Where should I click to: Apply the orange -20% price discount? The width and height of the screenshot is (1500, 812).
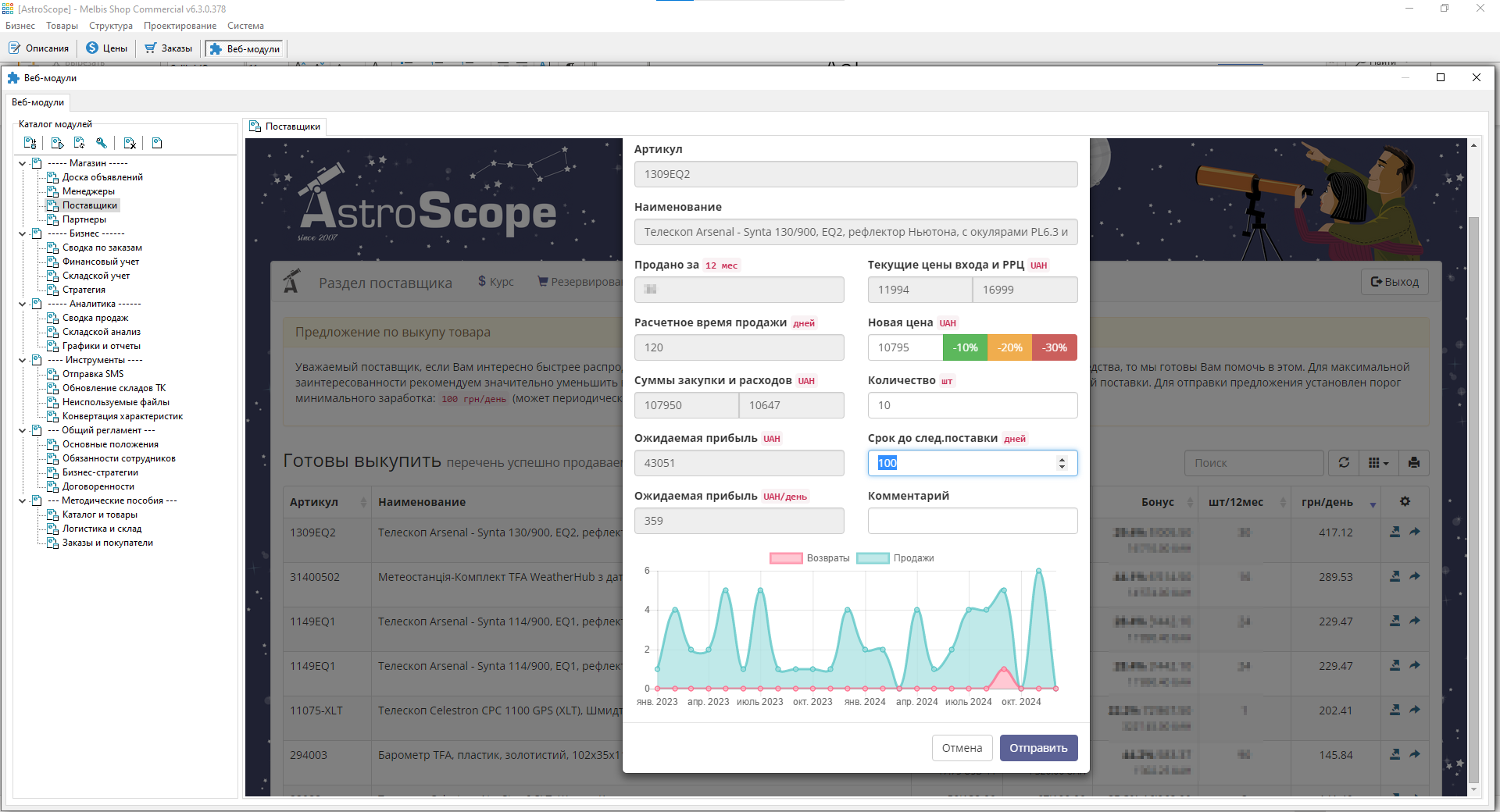tap(1010, 347)
